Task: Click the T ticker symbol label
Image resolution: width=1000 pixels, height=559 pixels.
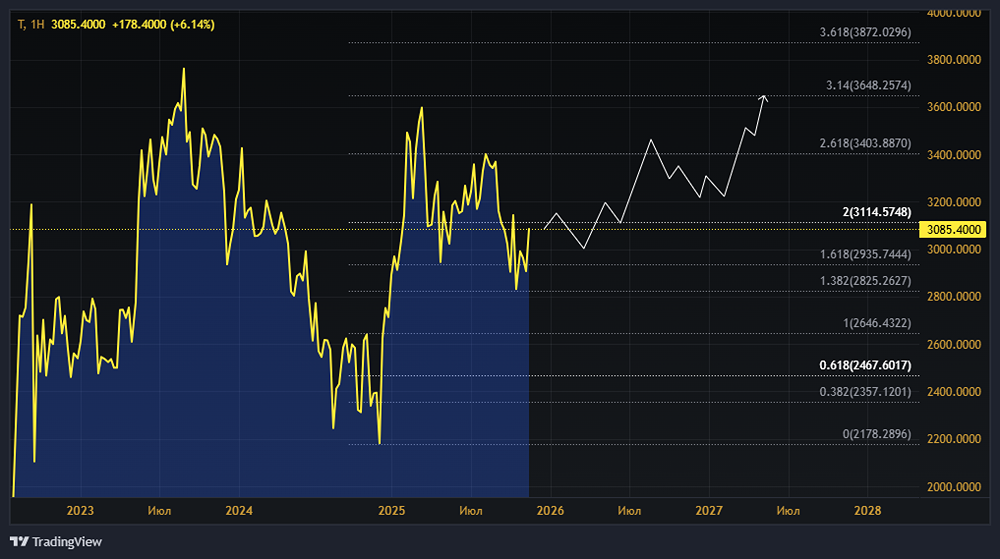Action: pyautogui.click(x=21, y=25)
